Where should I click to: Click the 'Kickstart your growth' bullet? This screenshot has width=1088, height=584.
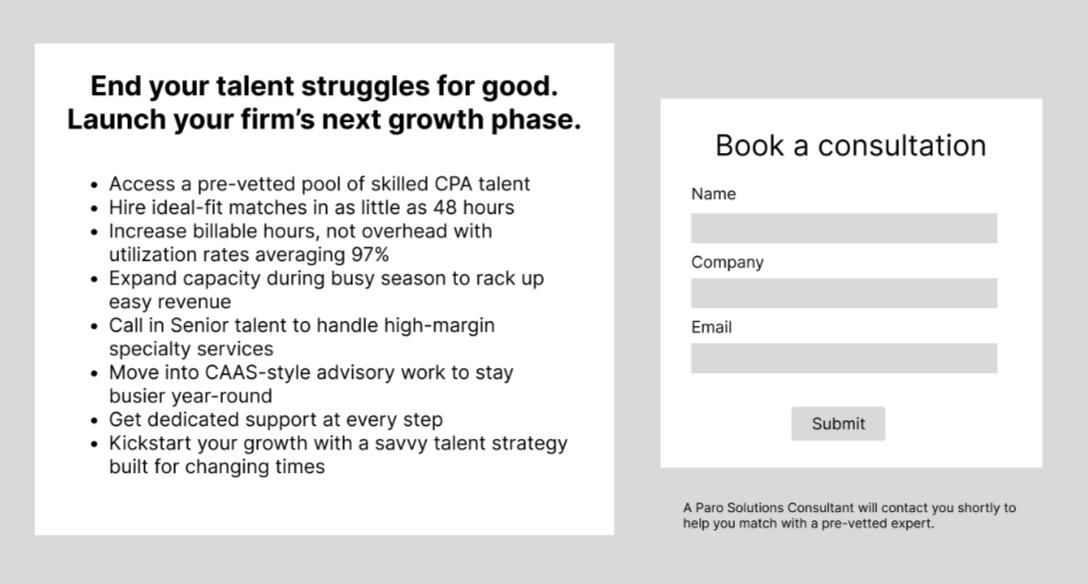[x=338, y=443]
